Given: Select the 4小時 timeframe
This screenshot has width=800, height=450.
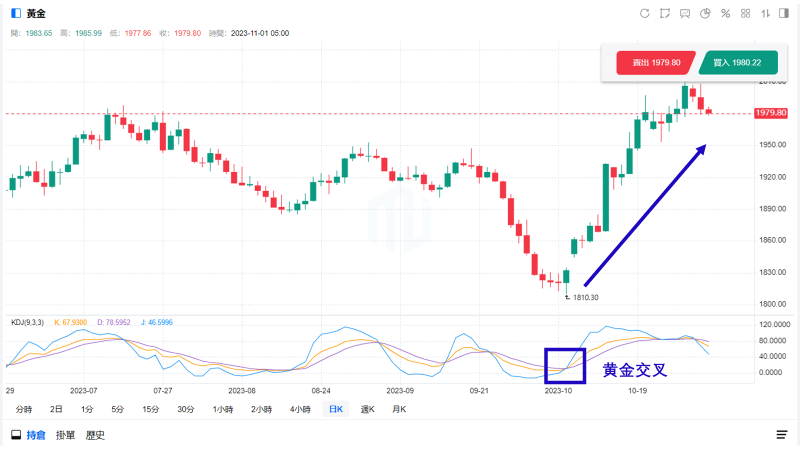Looking at the screenshot, I should 302,409.
